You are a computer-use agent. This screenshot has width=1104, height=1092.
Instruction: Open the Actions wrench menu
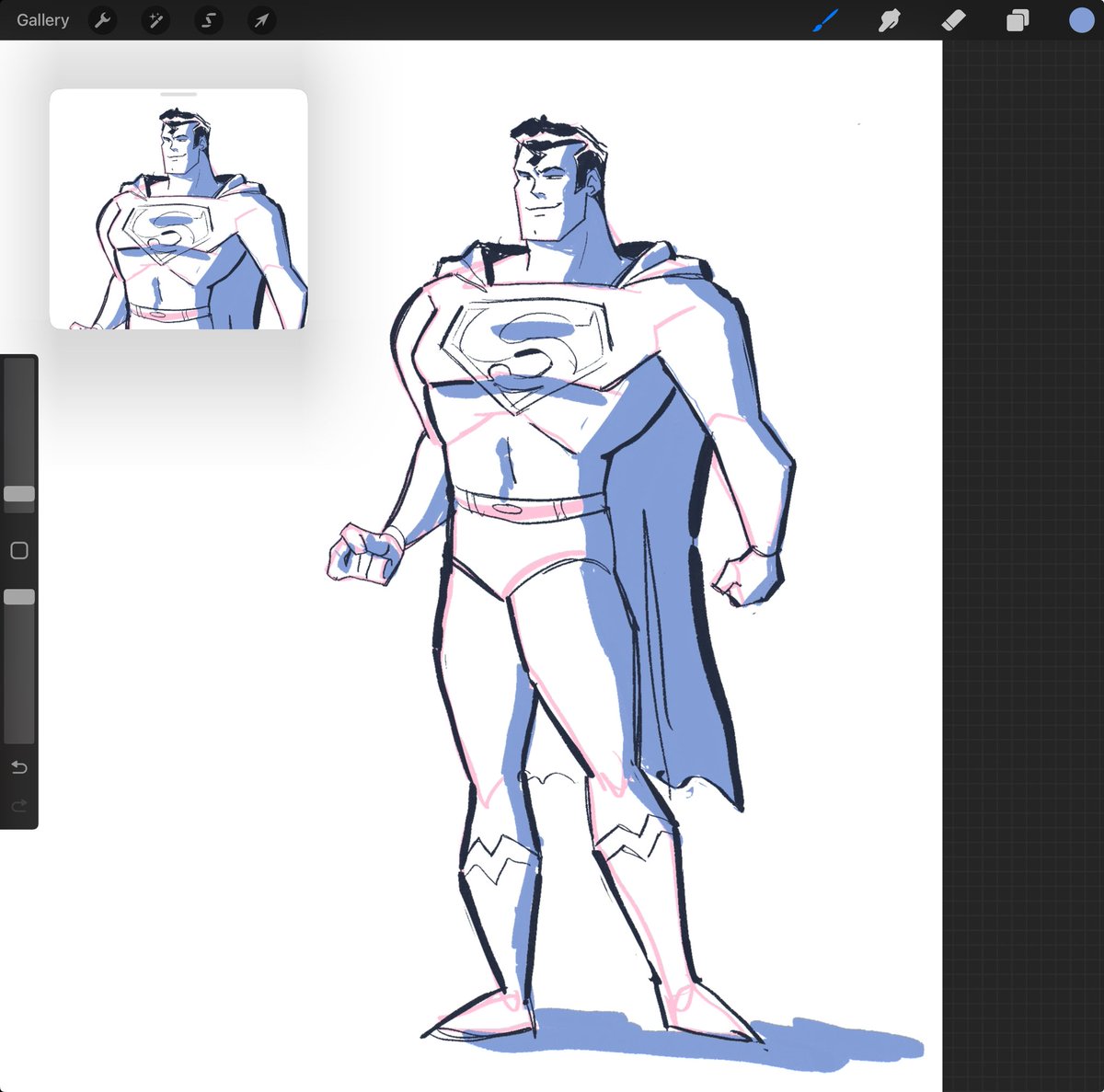(102, 20)
